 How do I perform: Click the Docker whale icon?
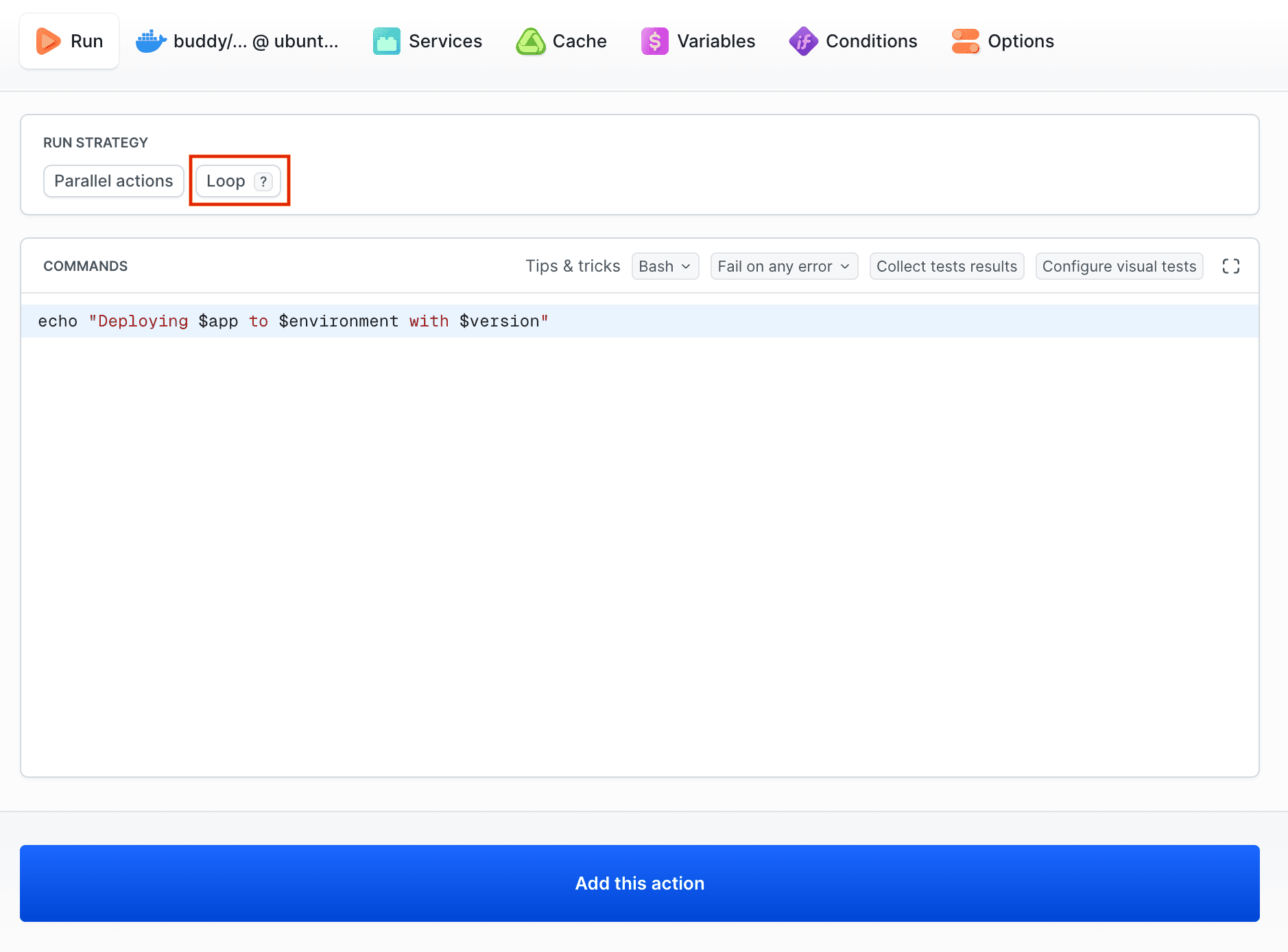click(150, 40)
